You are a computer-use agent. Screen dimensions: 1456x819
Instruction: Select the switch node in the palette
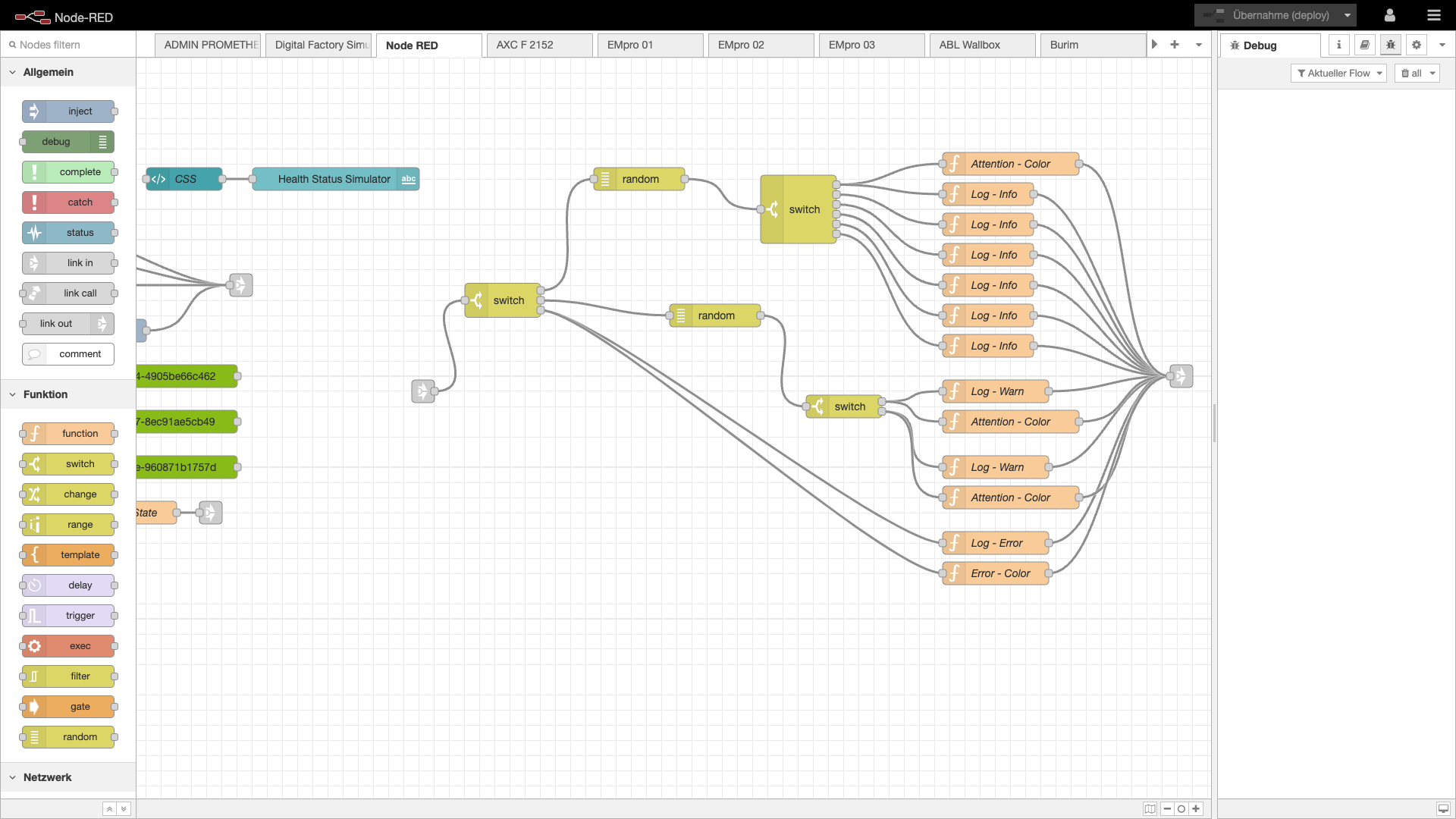[x=68, y=463]
